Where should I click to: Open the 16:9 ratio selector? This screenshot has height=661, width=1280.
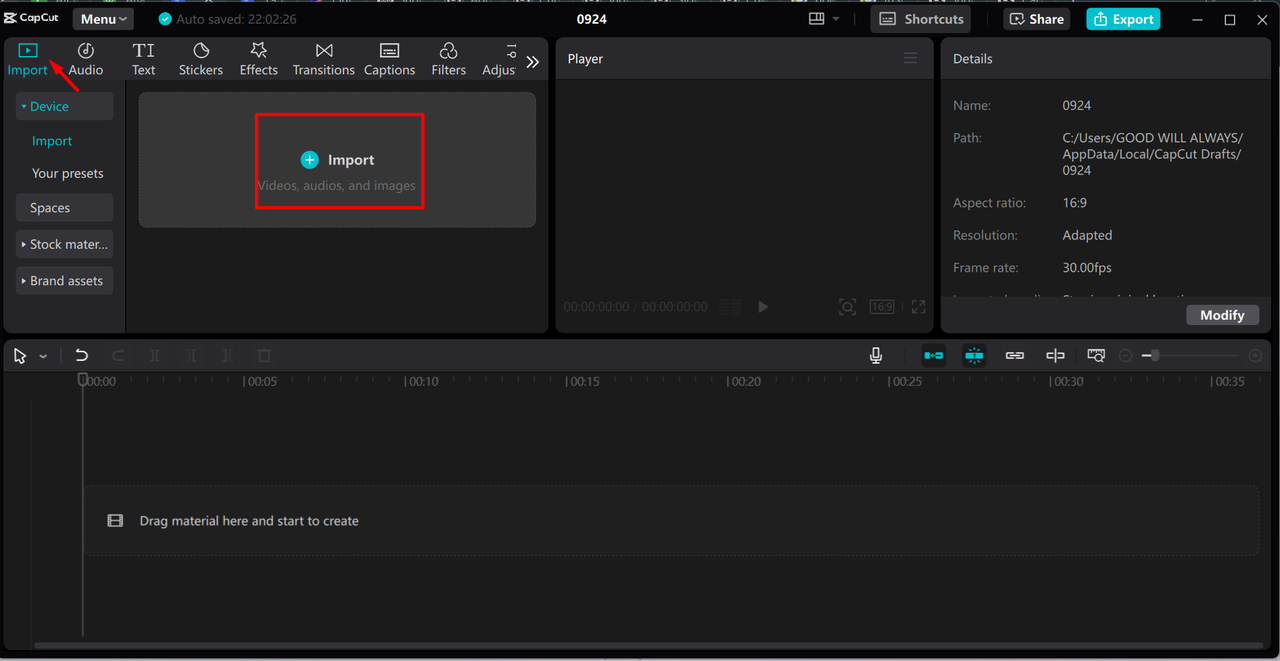tap(882, 307)
